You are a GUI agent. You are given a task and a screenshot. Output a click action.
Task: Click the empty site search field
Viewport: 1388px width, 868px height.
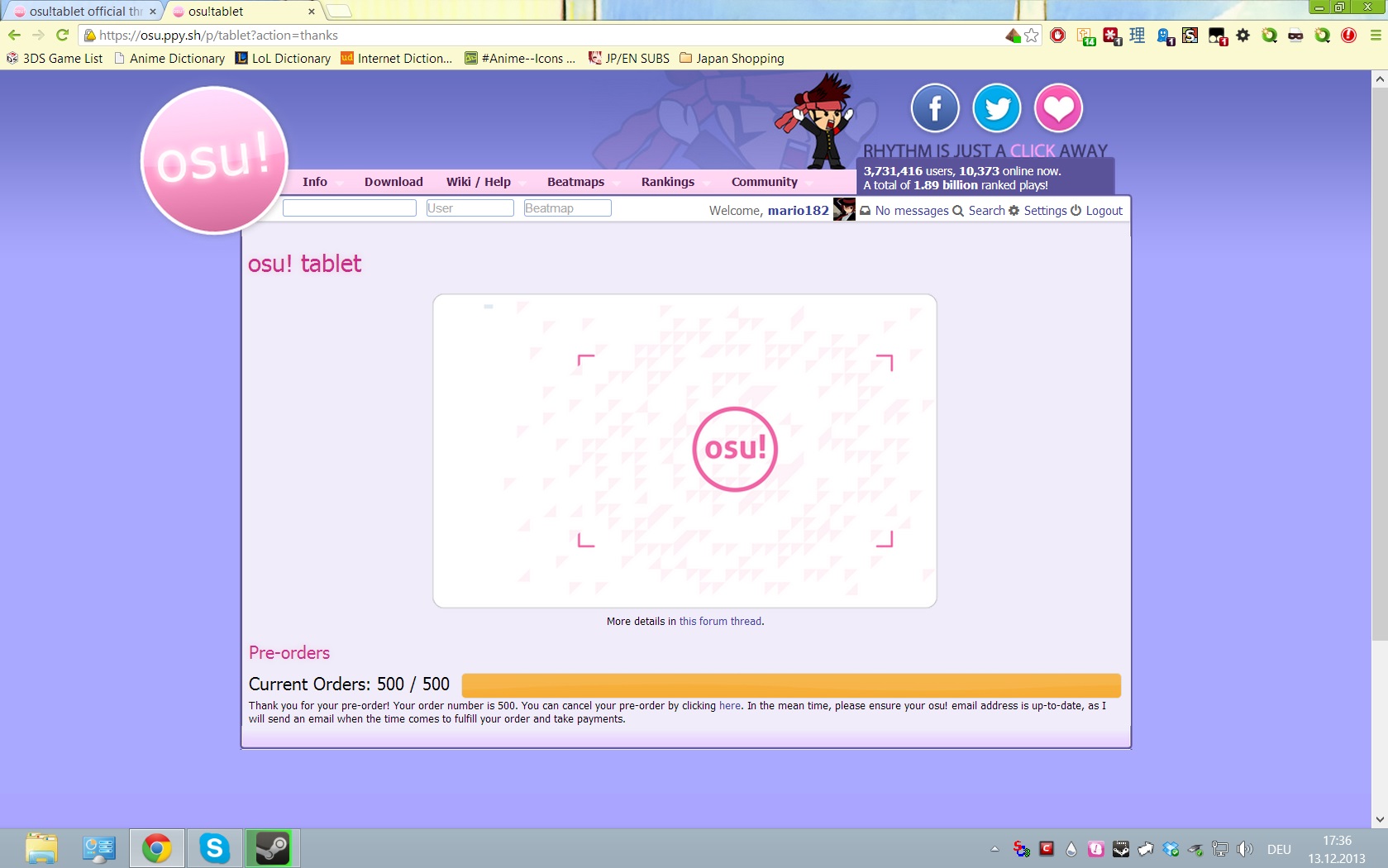pos(350,208)
